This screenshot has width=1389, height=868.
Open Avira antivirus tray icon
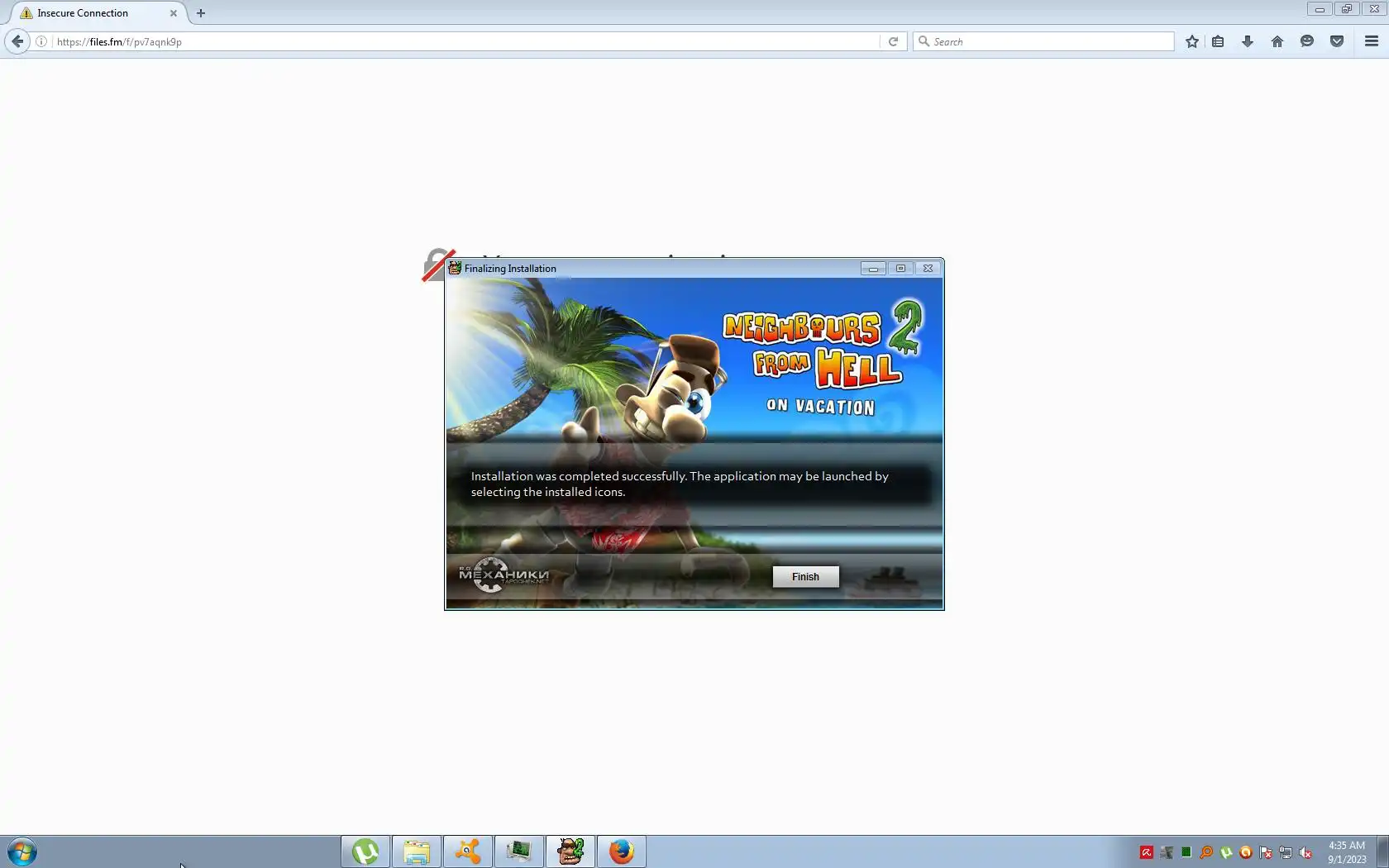pos(1147,852)
